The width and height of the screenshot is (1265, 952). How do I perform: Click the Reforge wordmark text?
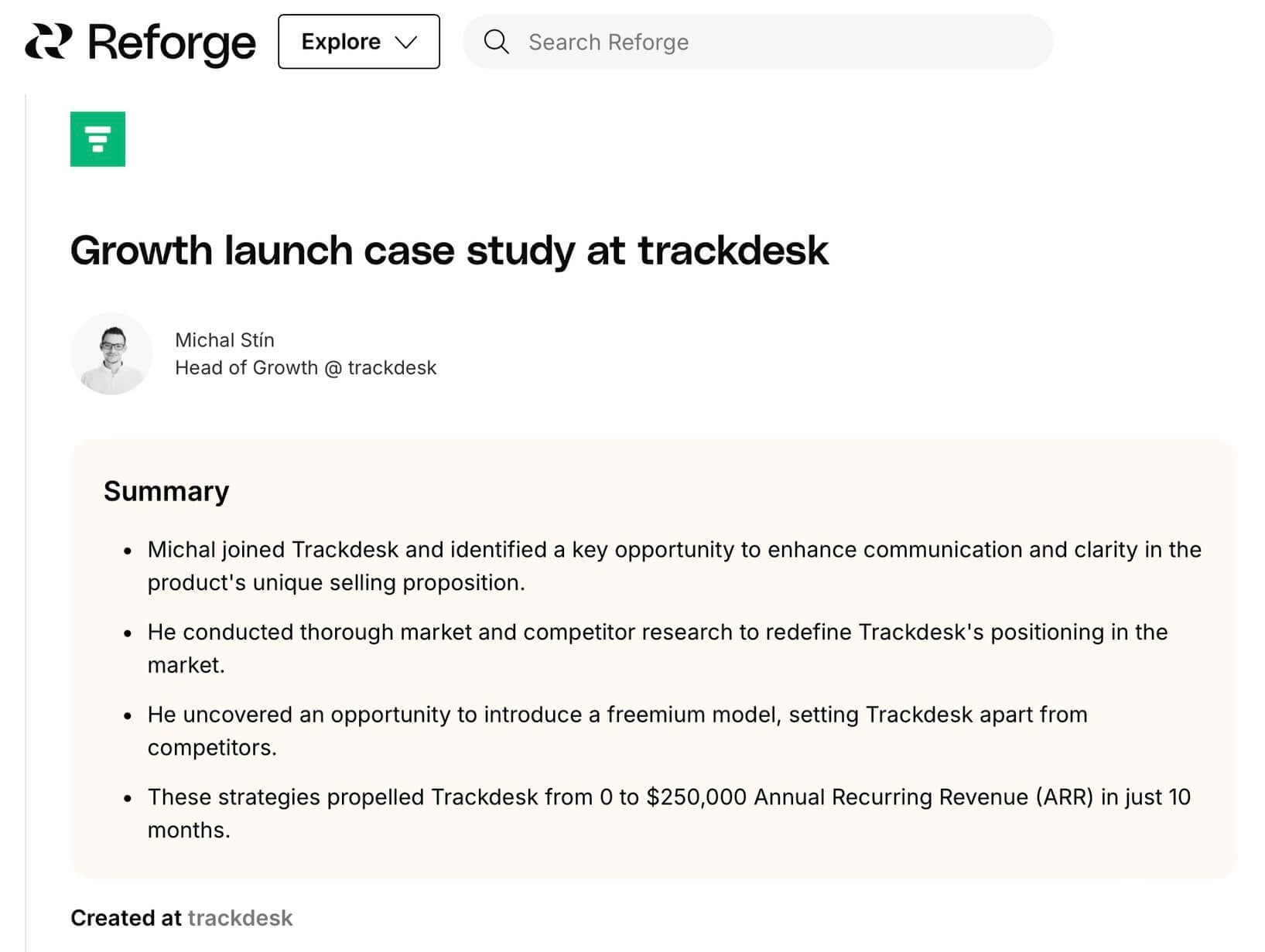coord(172,43)
